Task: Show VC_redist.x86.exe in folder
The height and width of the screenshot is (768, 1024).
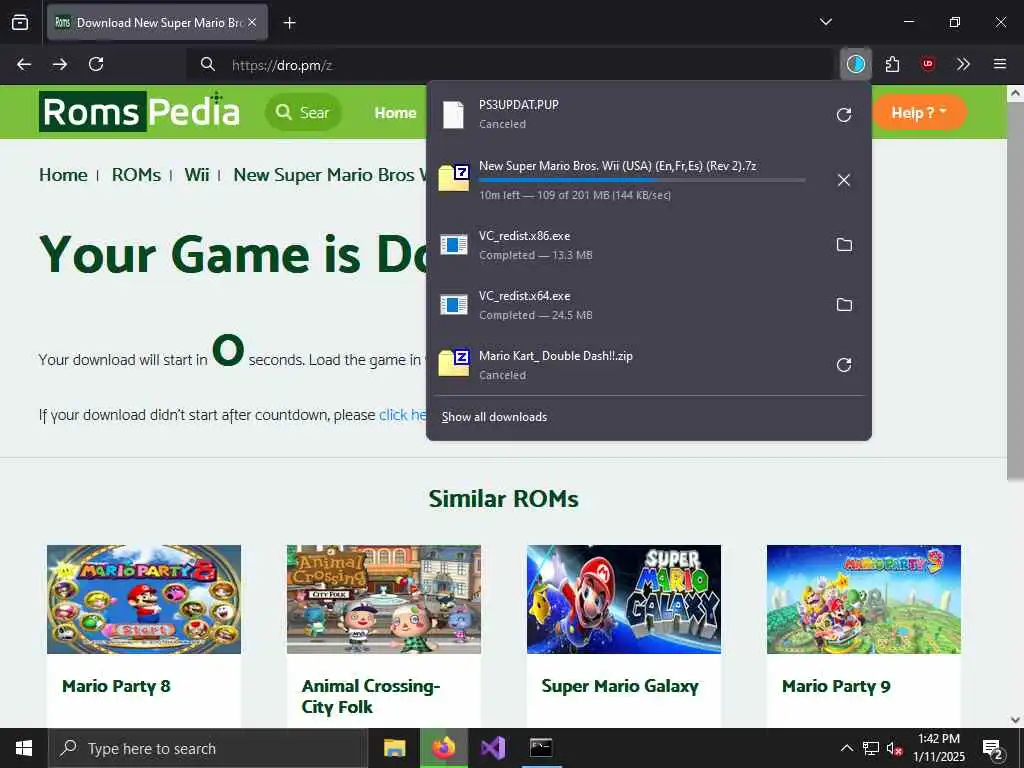Action: click(844, 244)
